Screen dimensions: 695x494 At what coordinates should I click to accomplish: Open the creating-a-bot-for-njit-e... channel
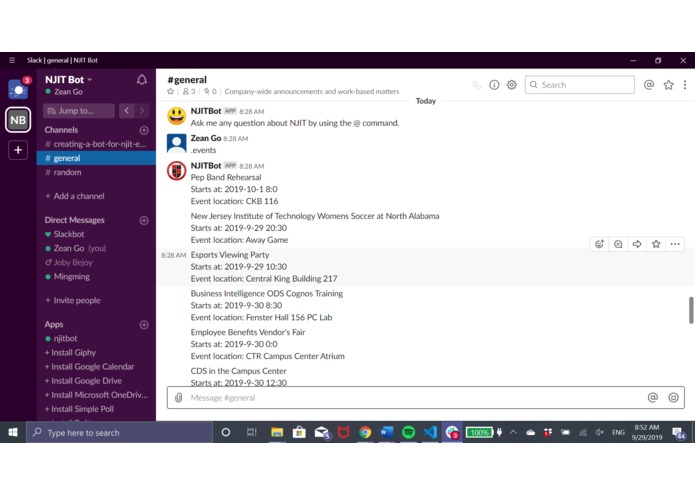tap(96, 144)
